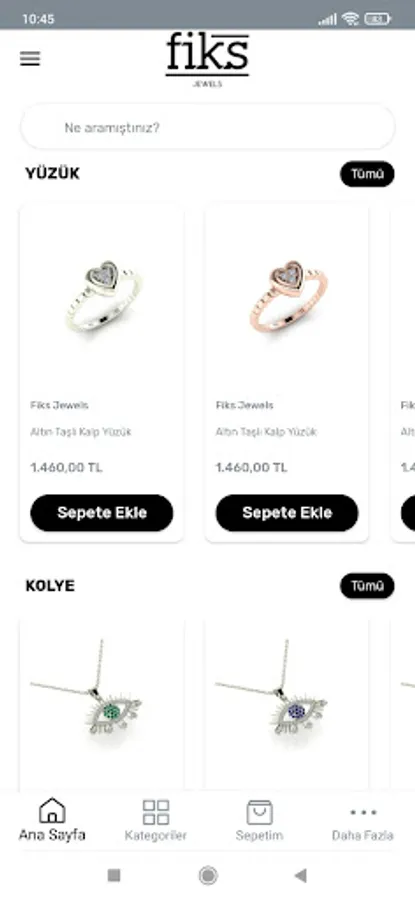415x900 pixels.
Task: Open Daha Fazla three-dots icon
Action: (x=363, y=812)
